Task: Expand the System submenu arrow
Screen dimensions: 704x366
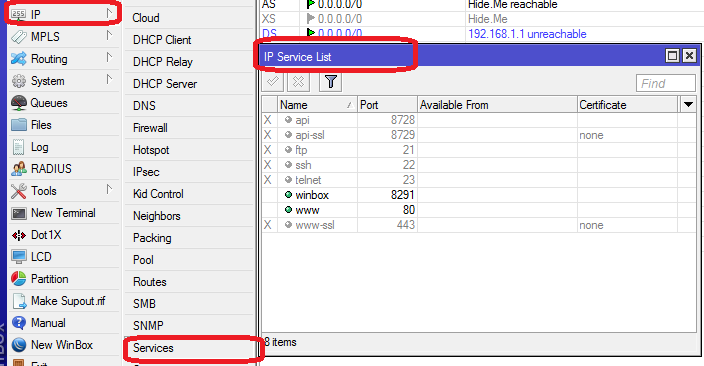Action: [109, 79]
